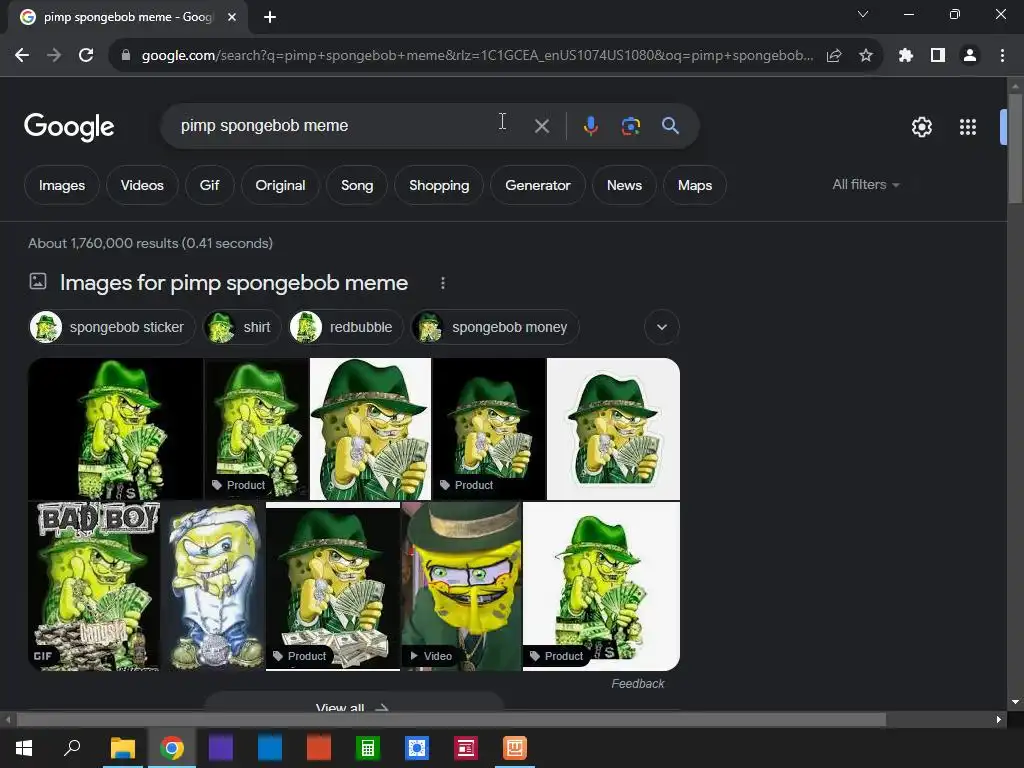Select the Images filter chip
Viewport: 1024px width, 768px height.
[x=62, y=185]
